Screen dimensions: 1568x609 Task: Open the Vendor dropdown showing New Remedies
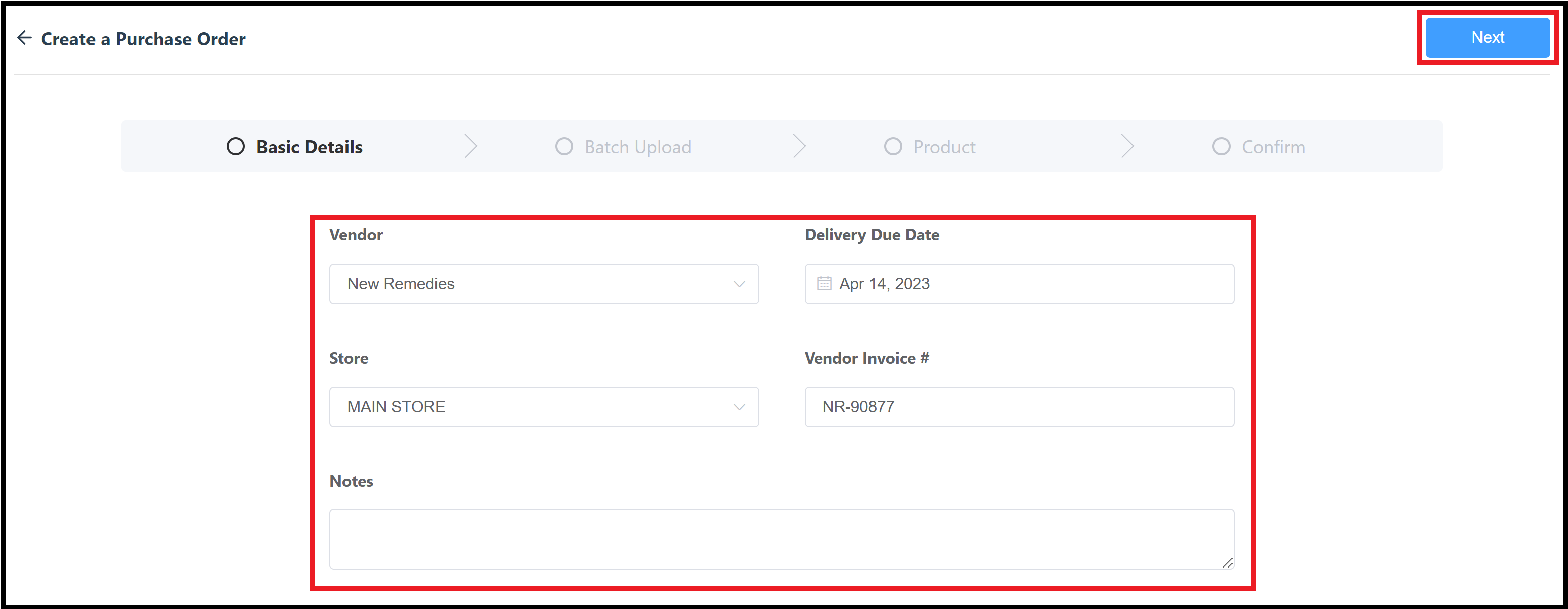(x=544, y=283)
